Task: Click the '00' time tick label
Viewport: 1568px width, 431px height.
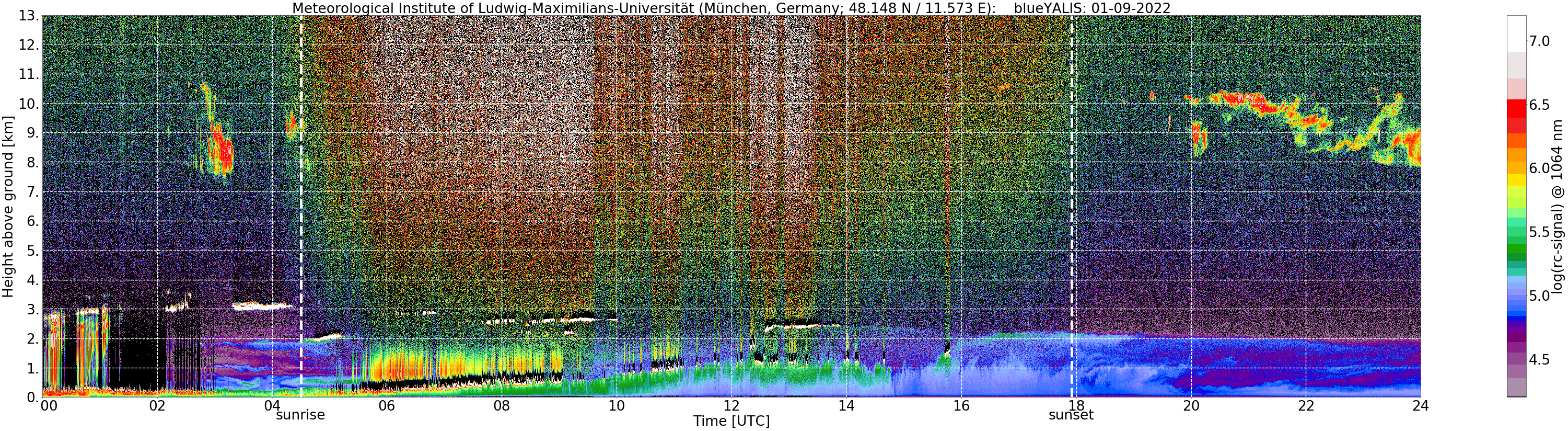Action: pyautogui.click(x=49, y=406)
